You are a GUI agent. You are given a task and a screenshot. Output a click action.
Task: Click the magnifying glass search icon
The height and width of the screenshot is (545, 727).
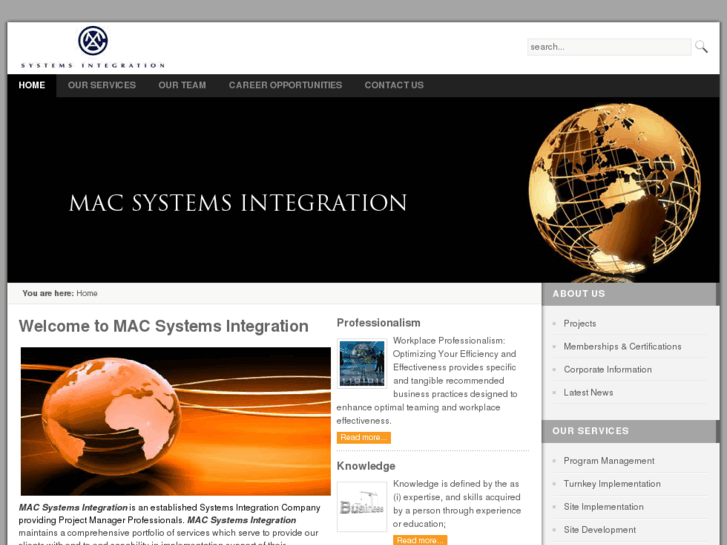[701, 46]
